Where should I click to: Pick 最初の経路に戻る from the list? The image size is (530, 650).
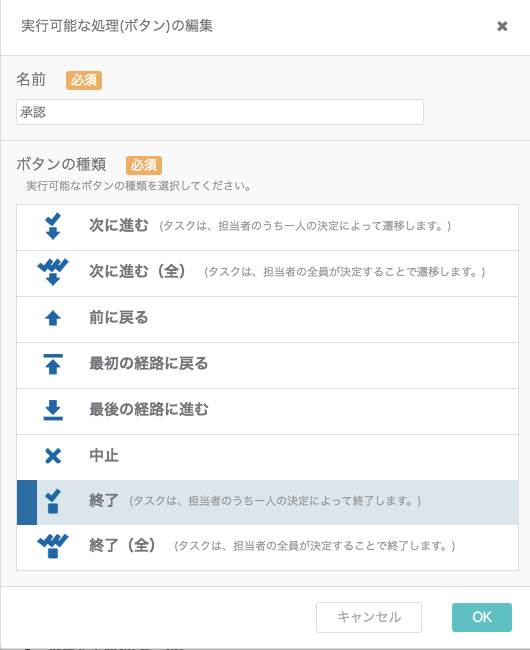267,365
